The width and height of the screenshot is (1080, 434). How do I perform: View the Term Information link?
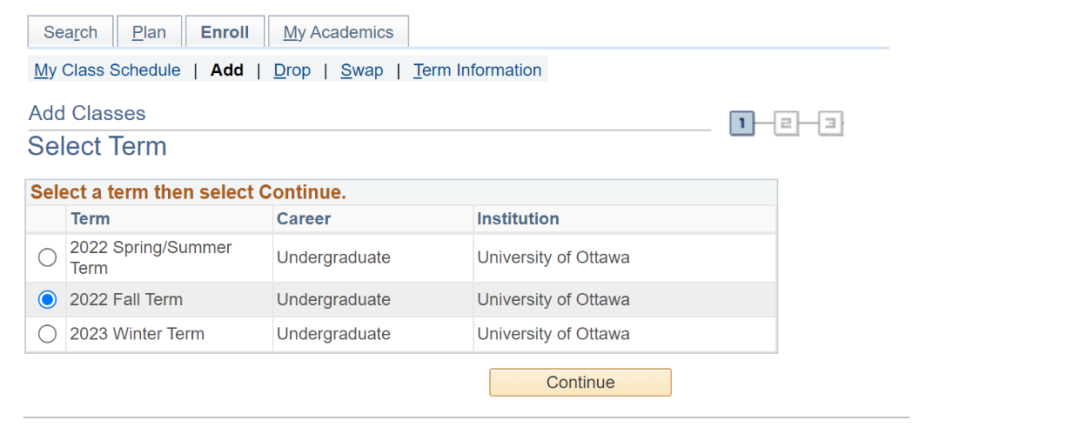pyautogui.click(x=477, y=70)
